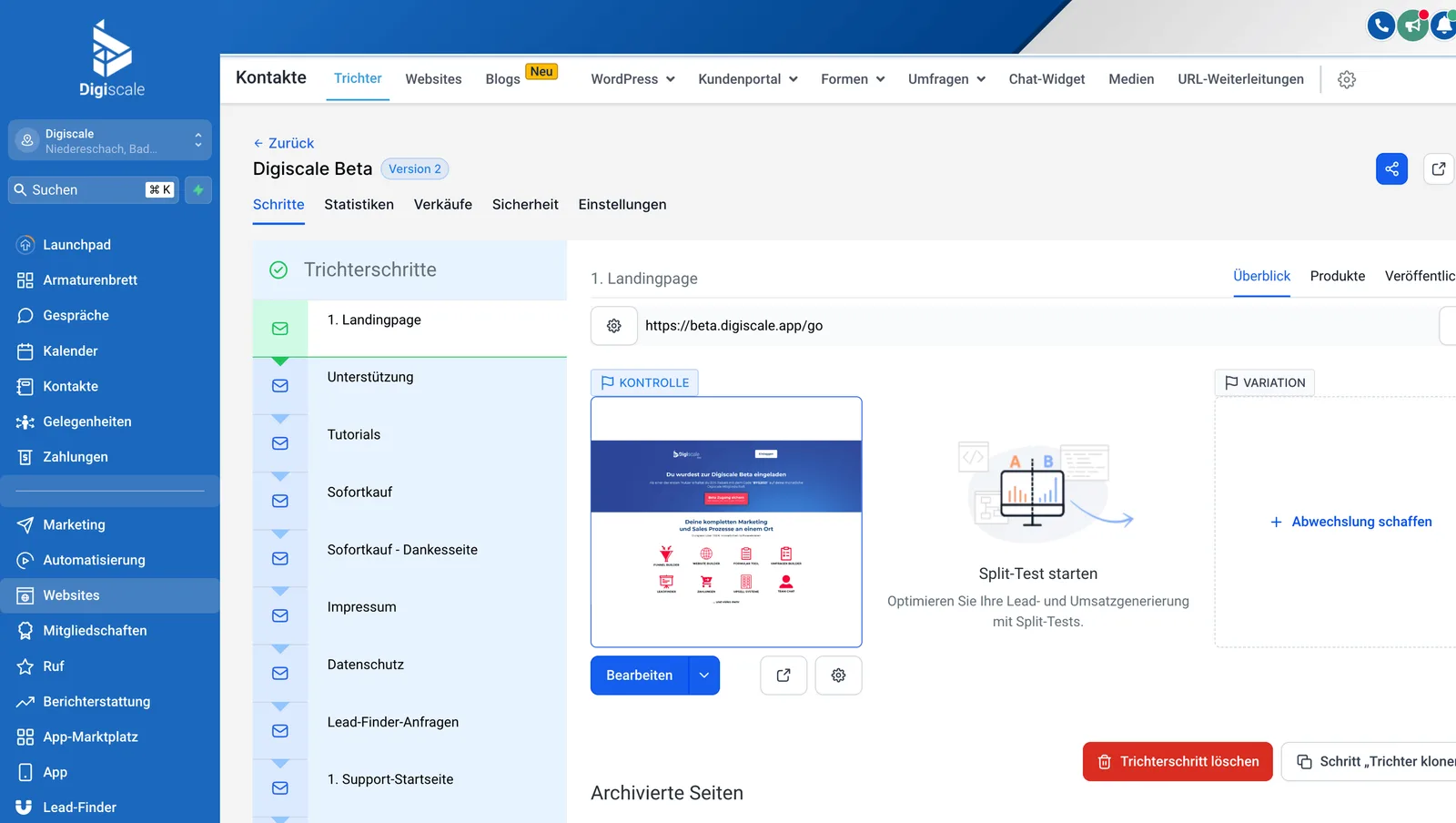Viewport: 1456px width, 823px height.
Task: Open the Produkte tab
Action: (1338, 276)
